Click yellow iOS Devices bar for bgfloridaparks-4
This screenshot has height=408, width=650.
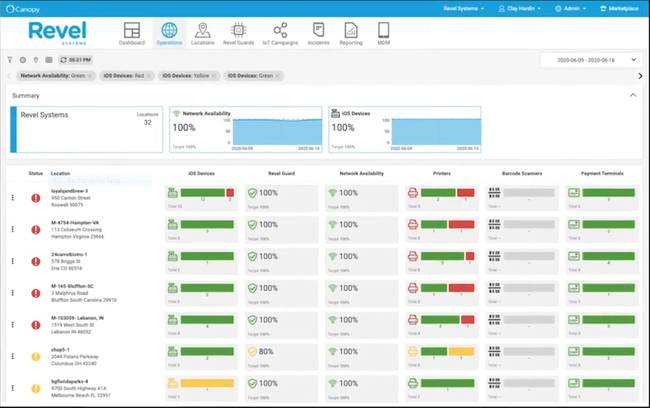click(207, 383)
